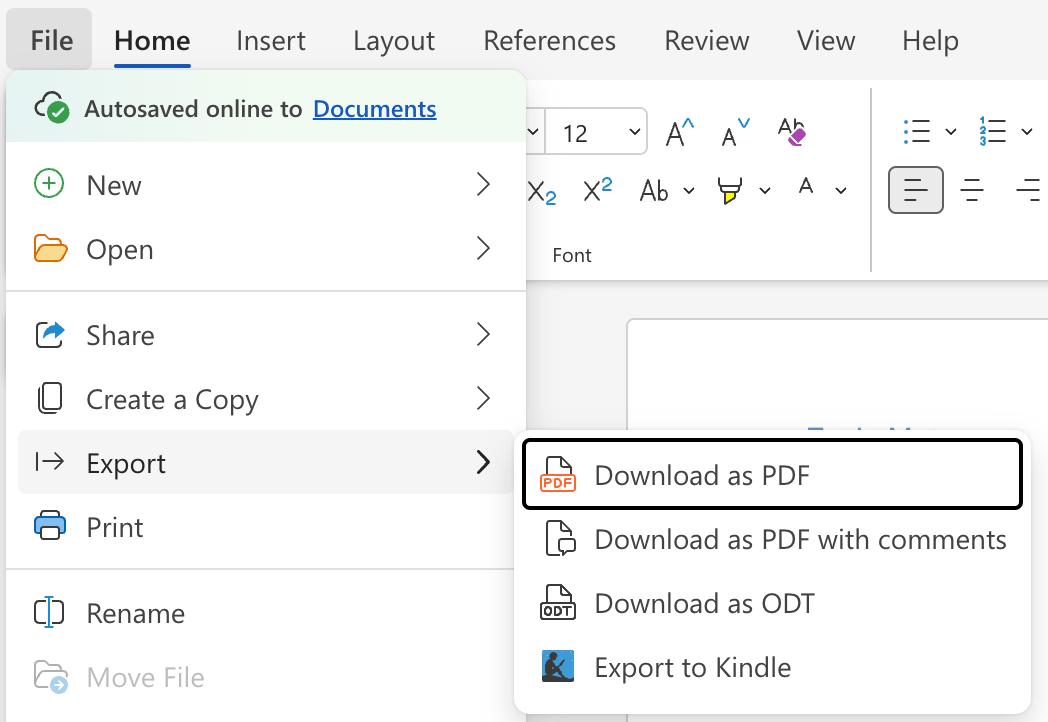Enable left text alignment
Screen dimensions: 1048x722
point(915,190)
